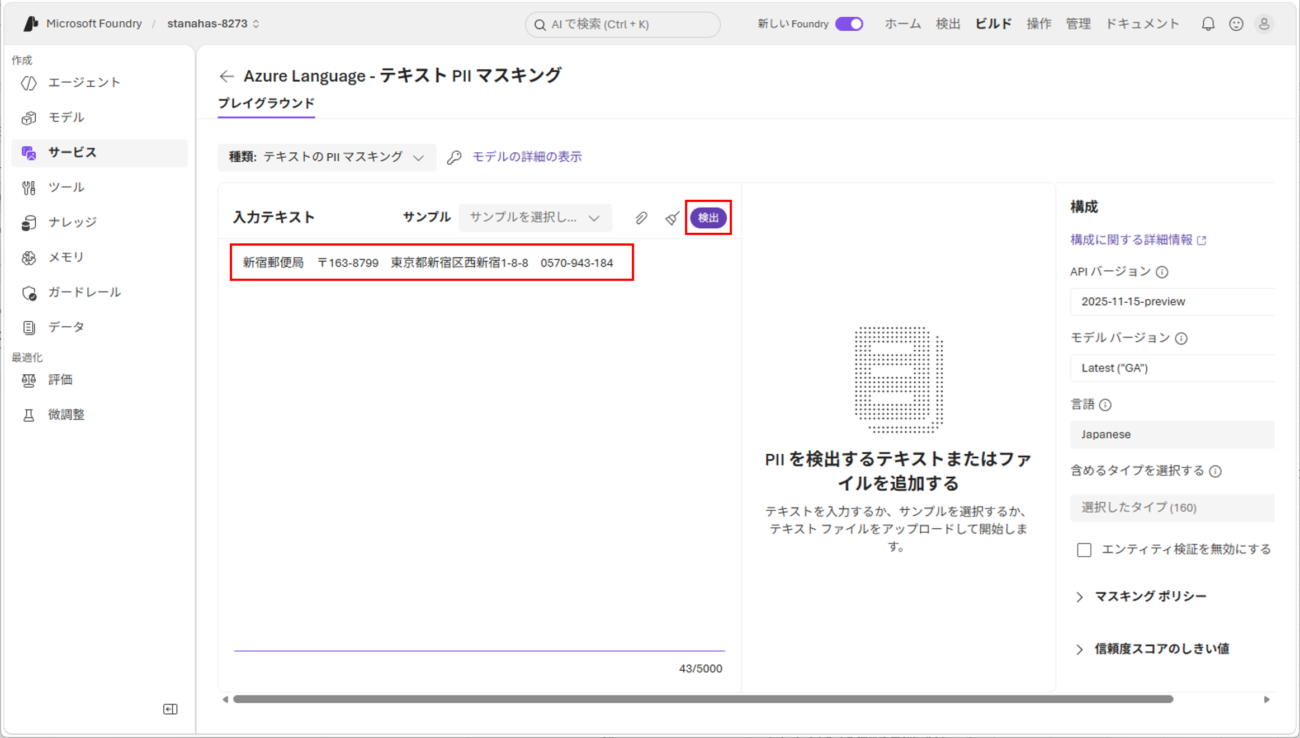Open the ドキュメント top menu item

point(1142,24)
